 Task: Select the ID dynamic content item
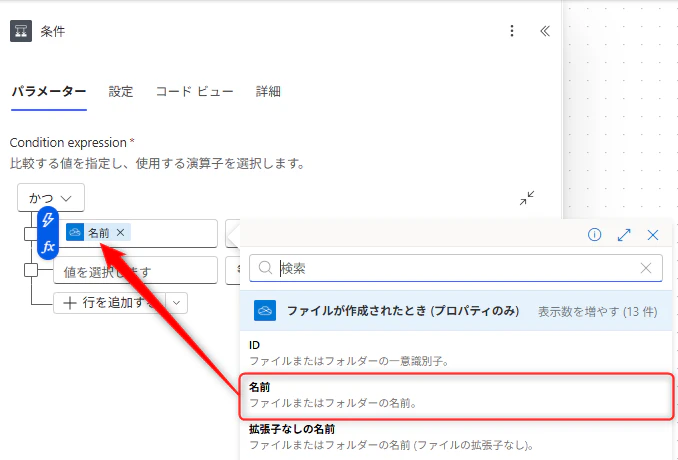coord(456,352)
